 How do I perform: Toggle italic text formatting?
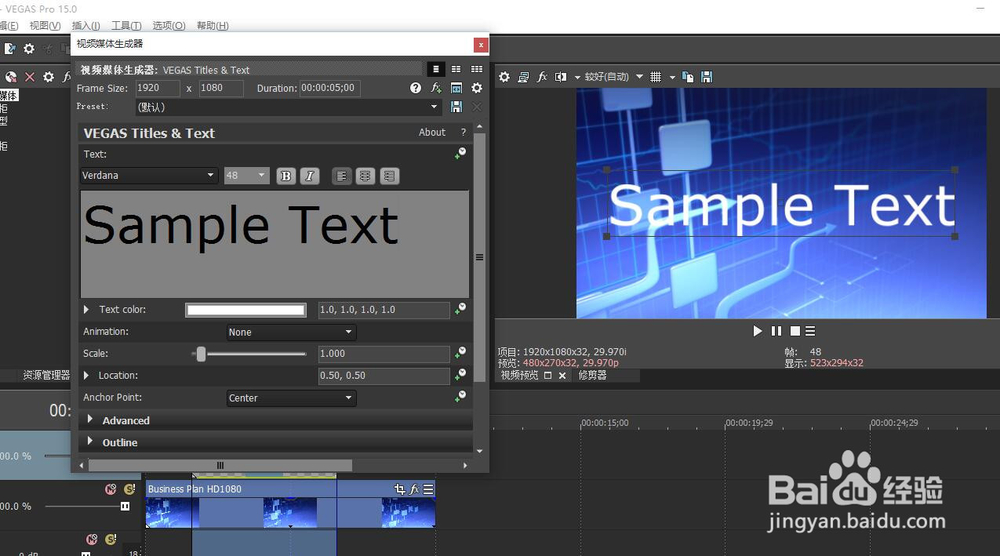[309, 176]
